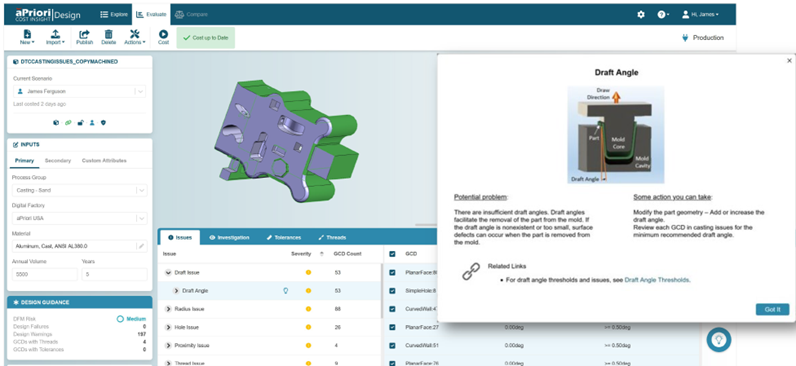Toggle the GCD header select-all checkbox
Viewport: 796px width, 366px height.
(392, 254)
